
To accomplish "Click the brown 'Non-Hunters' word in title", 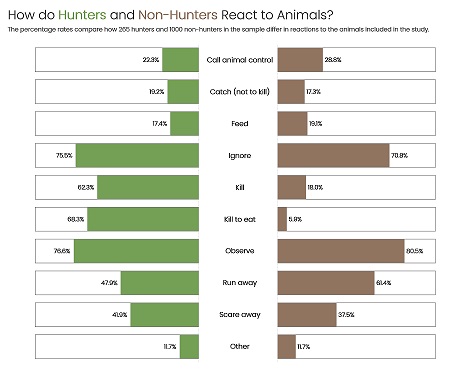I will 178,15.
